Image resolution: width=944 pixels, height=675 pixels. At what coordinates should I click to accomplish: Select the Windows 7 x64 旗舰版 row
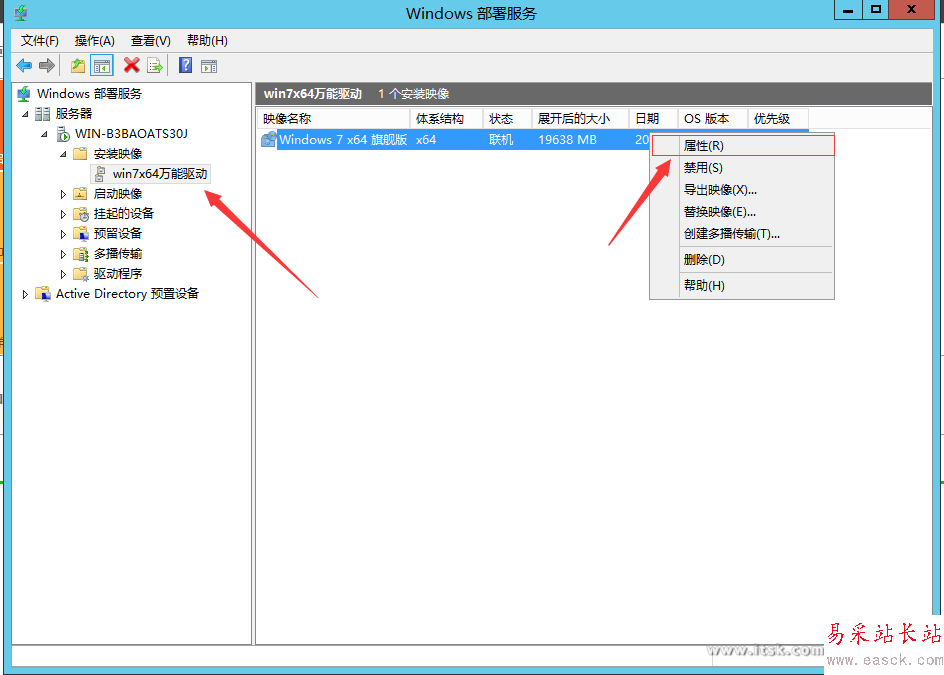coord(455,140)
